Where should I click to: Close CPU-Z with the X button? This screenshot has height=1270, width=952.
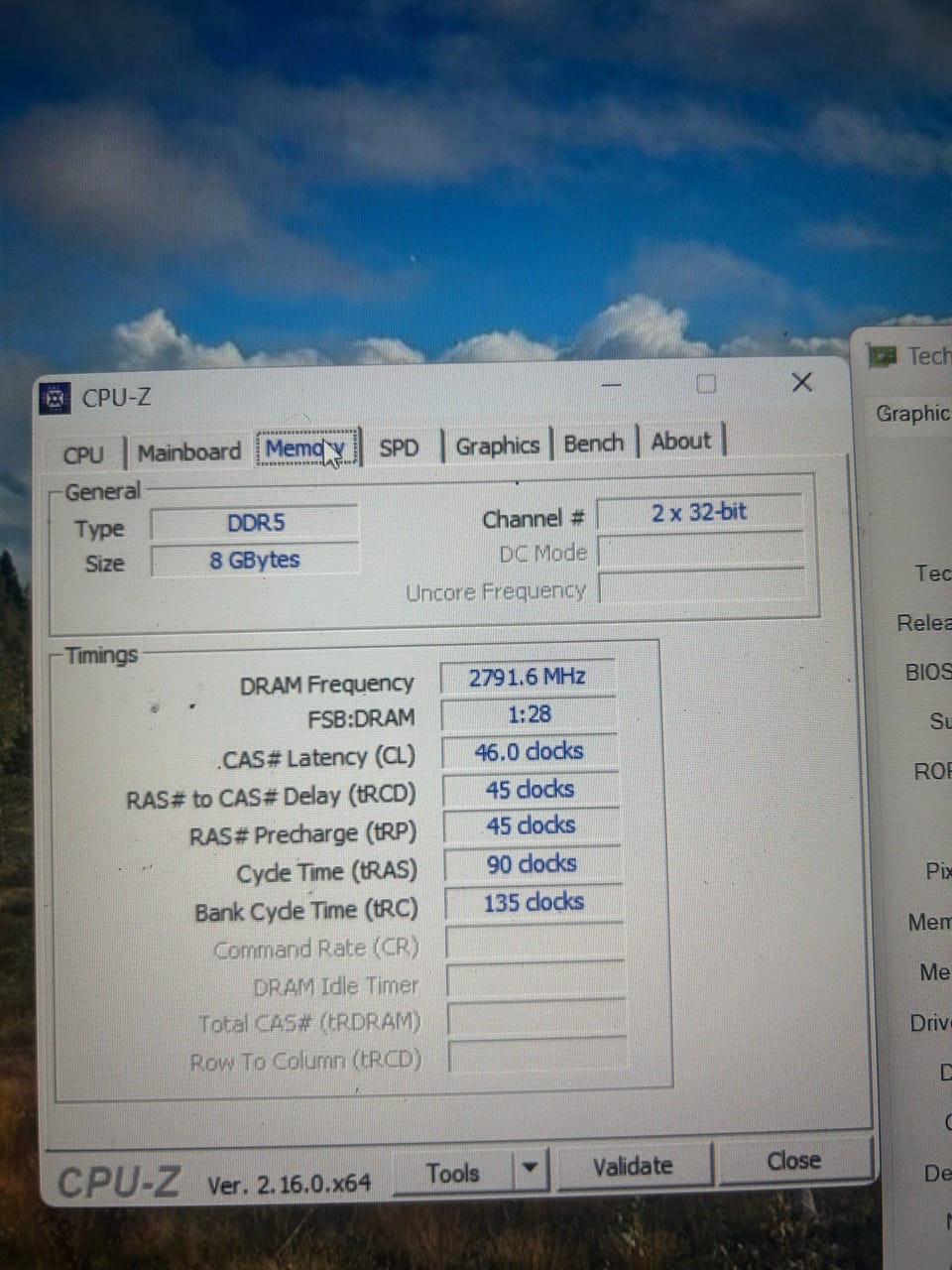pos(802,382)
